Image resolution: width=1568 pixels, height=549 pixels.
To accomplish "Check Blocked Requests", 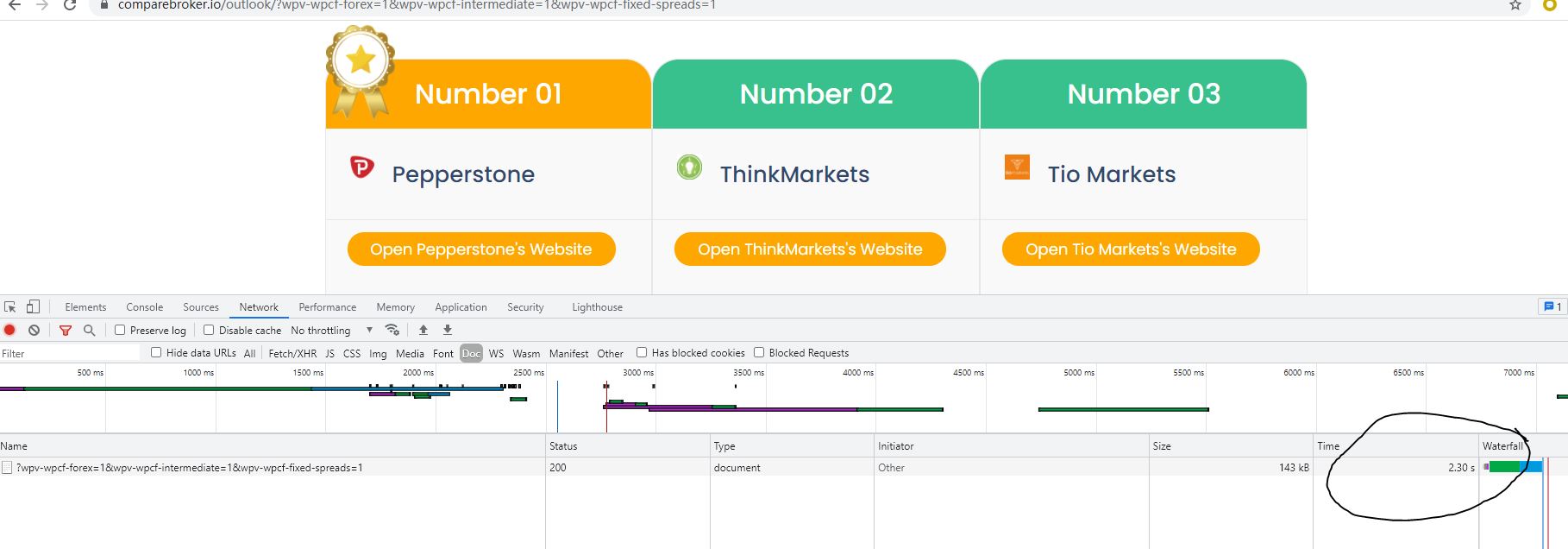I will 759,352.
